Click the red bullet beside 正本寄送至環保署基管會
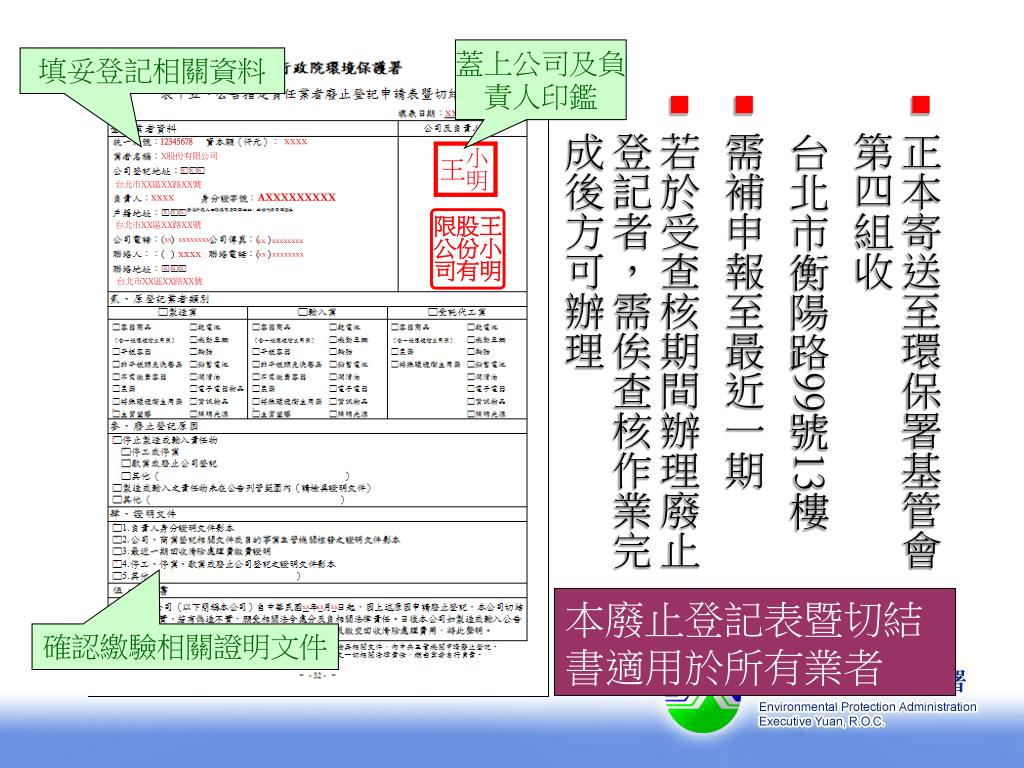1024x768 pixels. point(920,105)
